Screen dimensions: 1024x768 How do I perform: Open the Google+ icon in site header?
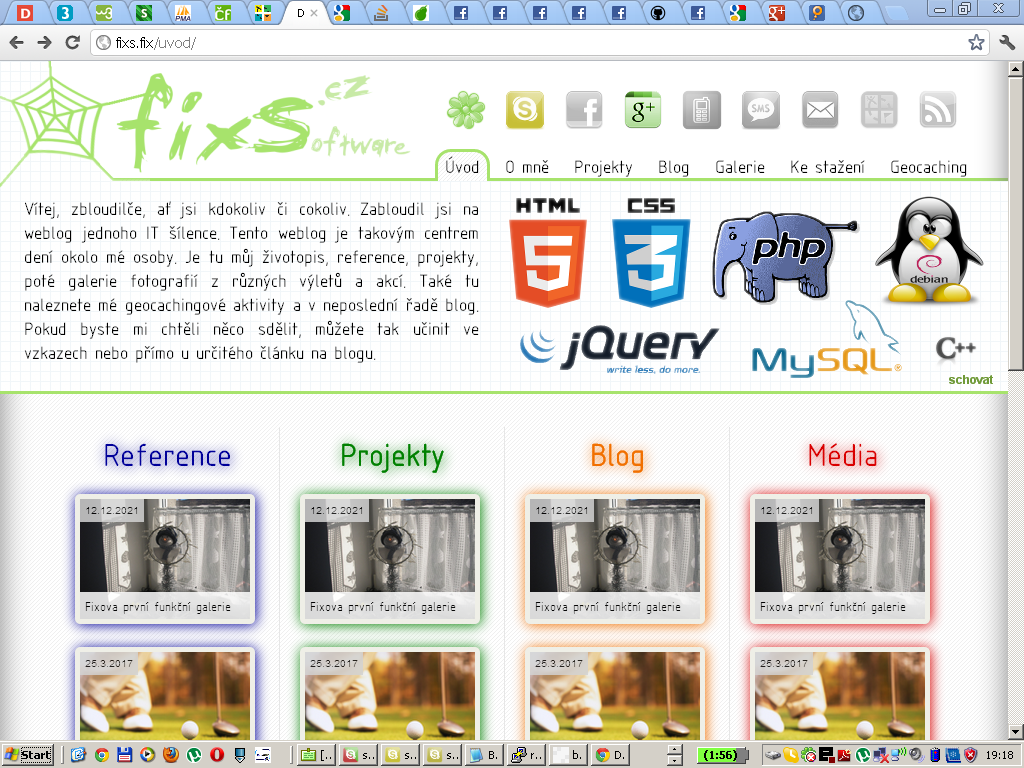point(643,109)
